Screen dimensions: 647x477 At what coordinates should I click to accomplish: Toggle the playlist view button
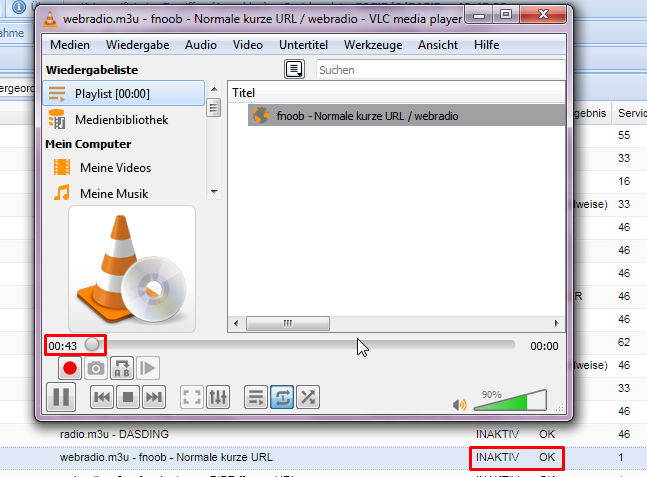click(x=256, y=397)
